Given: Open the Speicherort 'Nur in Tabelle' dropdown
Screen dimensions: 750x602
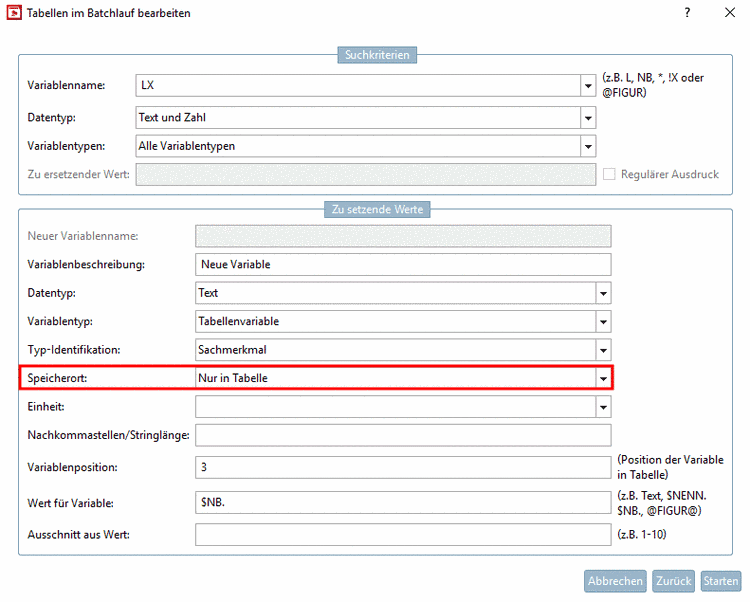Looking at the screenshot, I should point(603,378).
